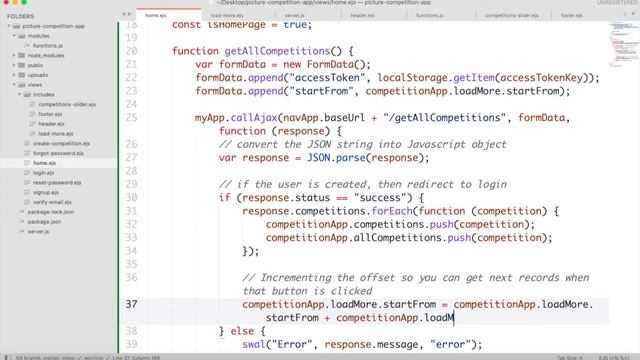This screenshot has height=360, width=640.
Task: Switch to the server.js tab
Action: pyautogui.click(x=307, y=16)
